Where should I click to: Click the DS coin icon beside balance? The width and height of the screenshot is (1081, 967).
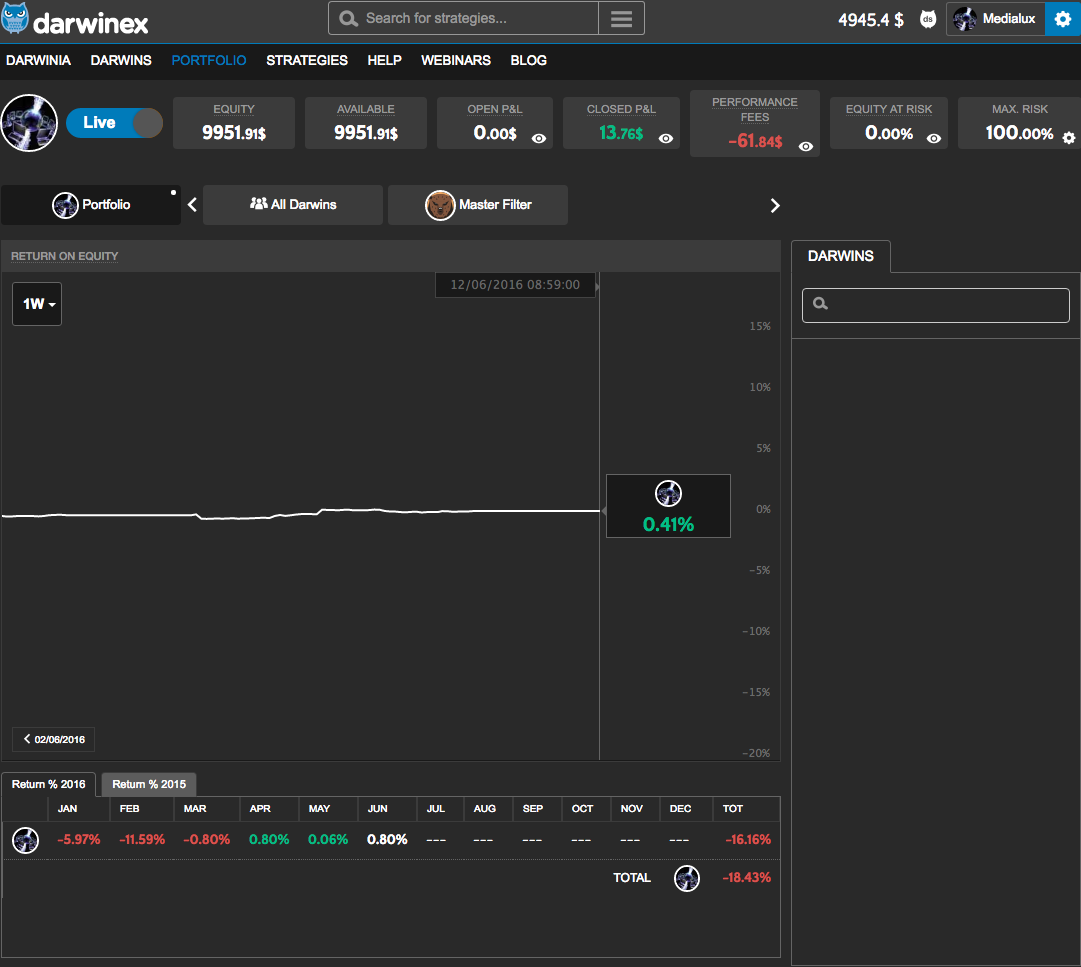pyautogui.click(x=927, y=19)
